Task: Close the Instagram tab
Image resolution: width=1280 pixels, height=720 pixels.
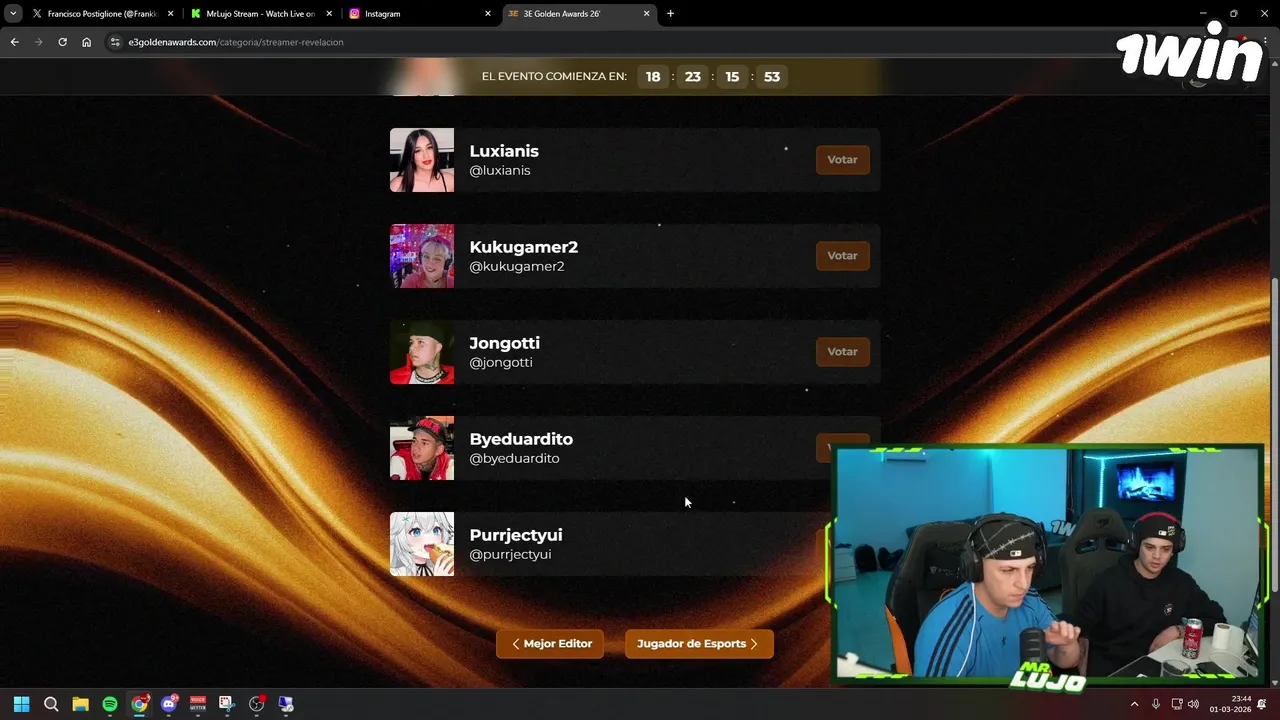Action: point(488,14)
